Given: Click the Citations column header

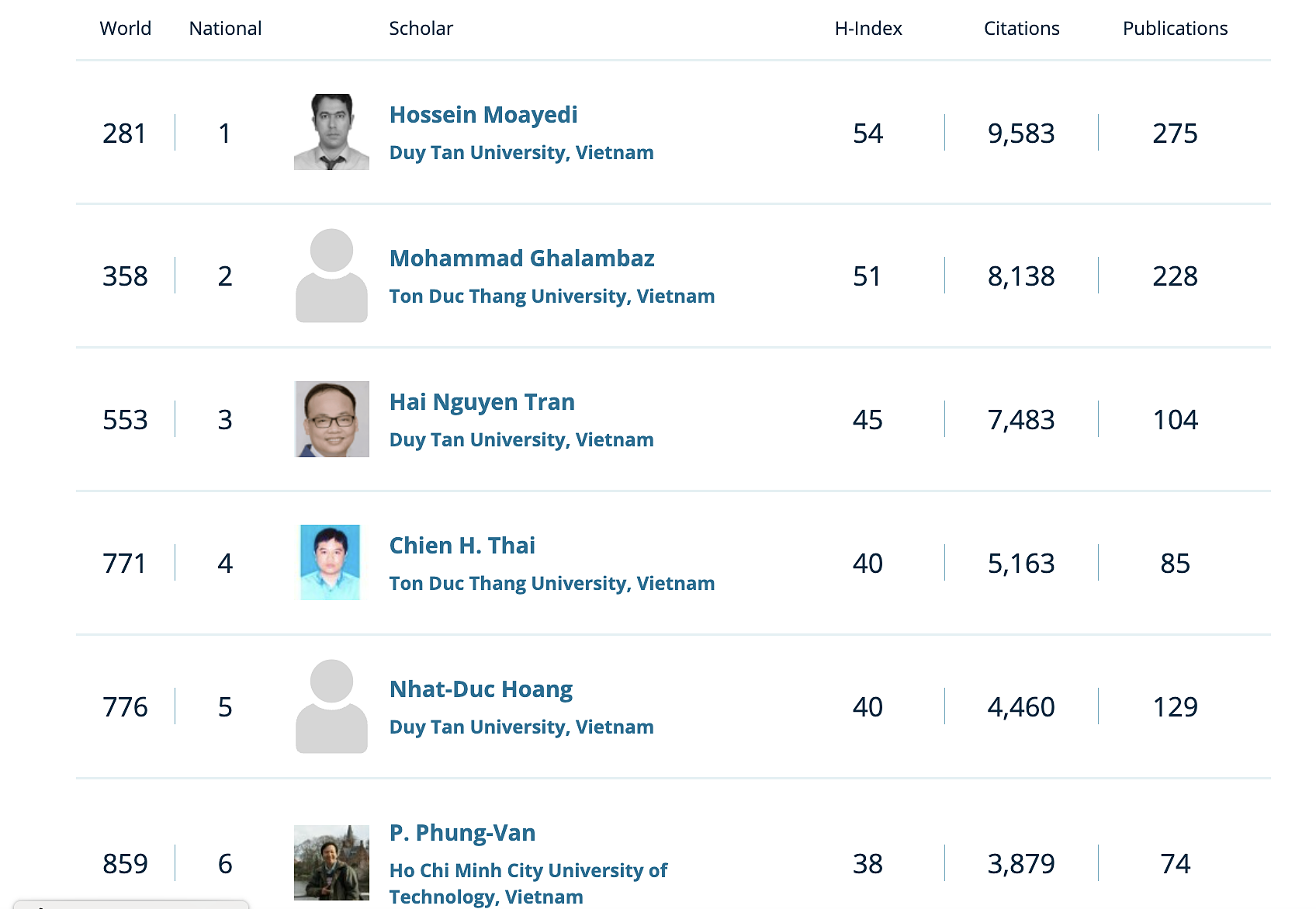Looking at the screenshot, I should click(x=1021, y=29).
